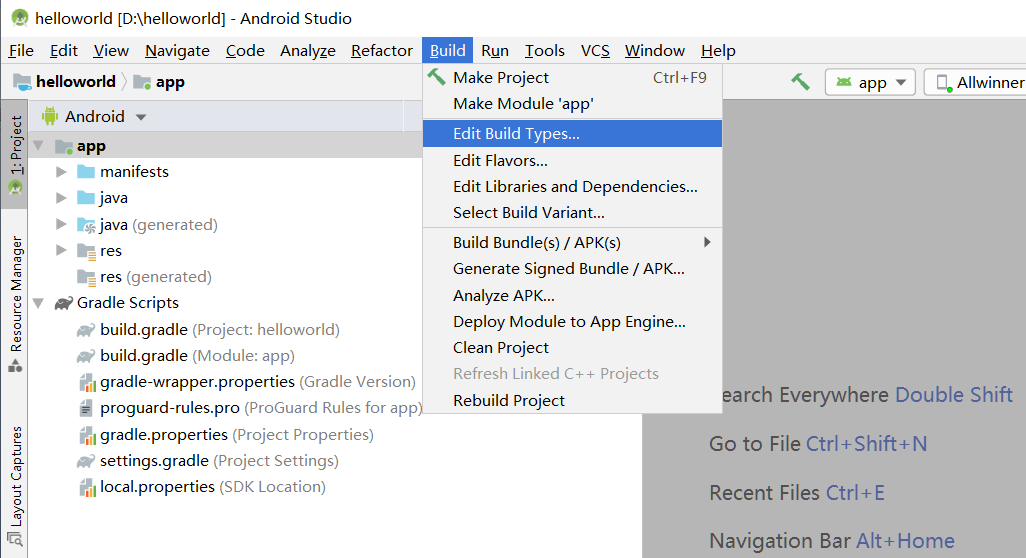Viewport: 1026px width, 558px height.
Task: Open the Analyze menu
Action: click(x=308, y=50)
